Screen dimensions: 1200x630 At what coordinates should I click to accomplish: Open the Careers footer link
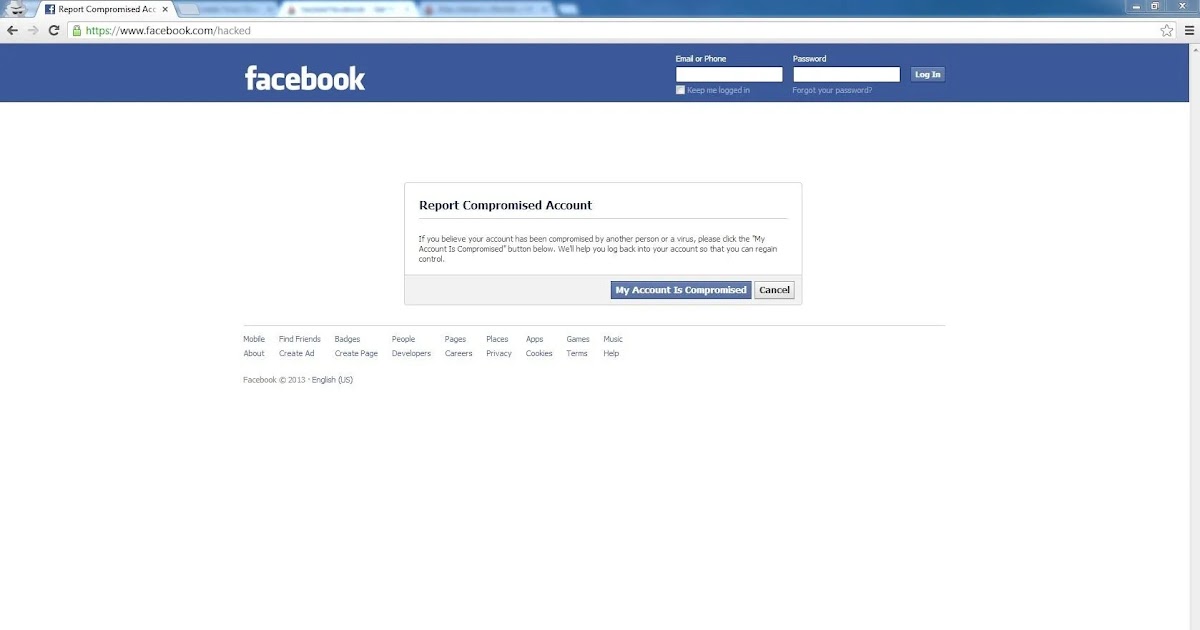459,353
